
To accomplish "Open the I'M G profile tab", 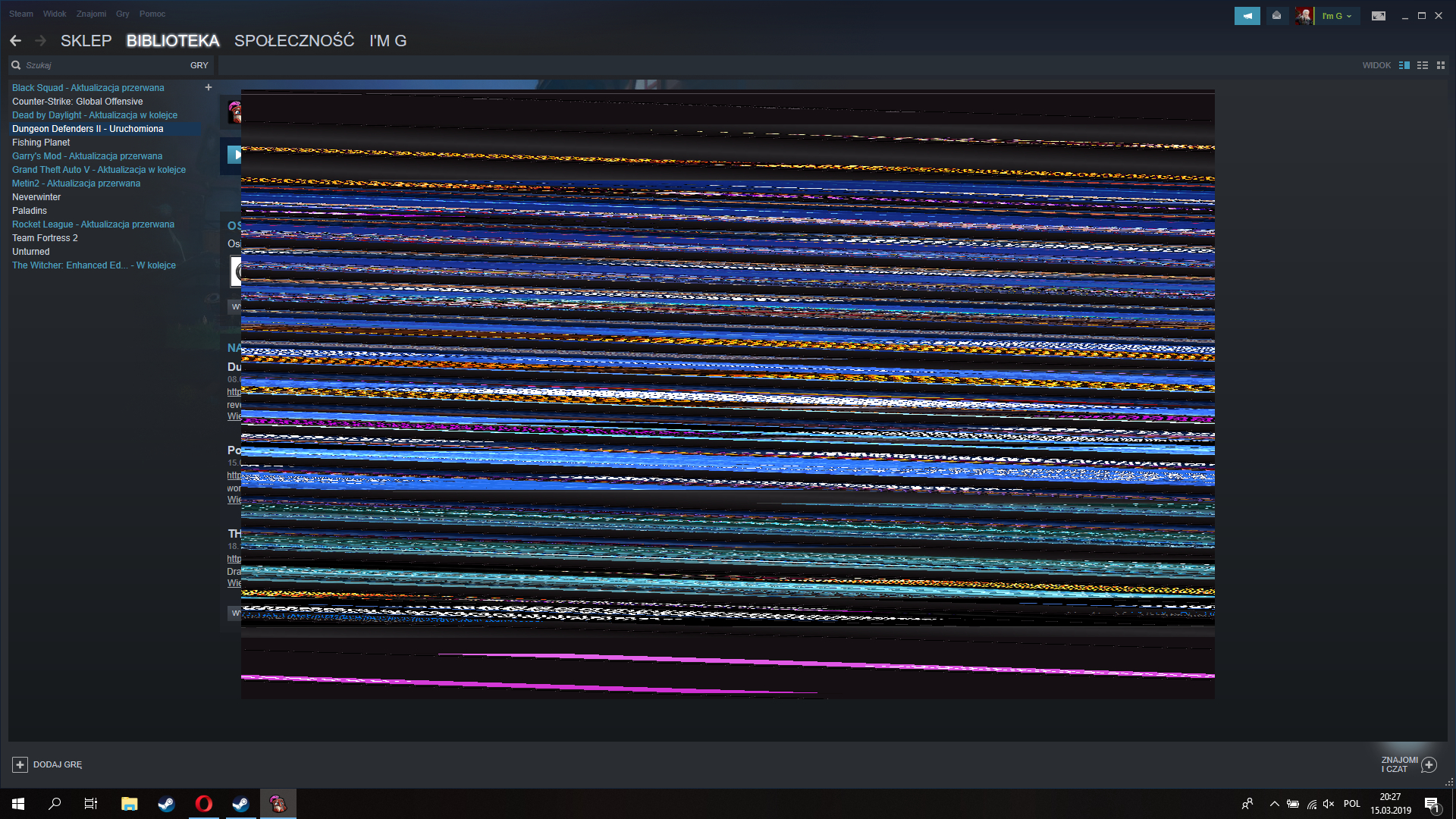I will [388, 41].
